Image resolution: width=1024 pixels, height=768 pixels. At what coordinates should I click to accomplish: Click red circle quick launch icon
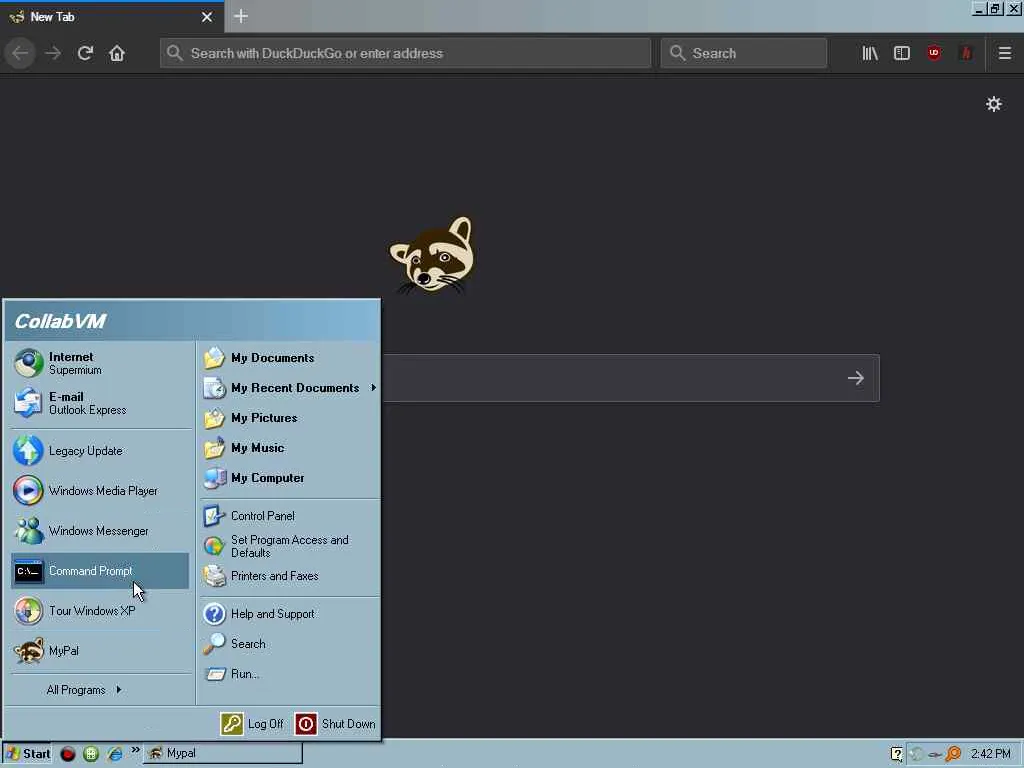67,754
